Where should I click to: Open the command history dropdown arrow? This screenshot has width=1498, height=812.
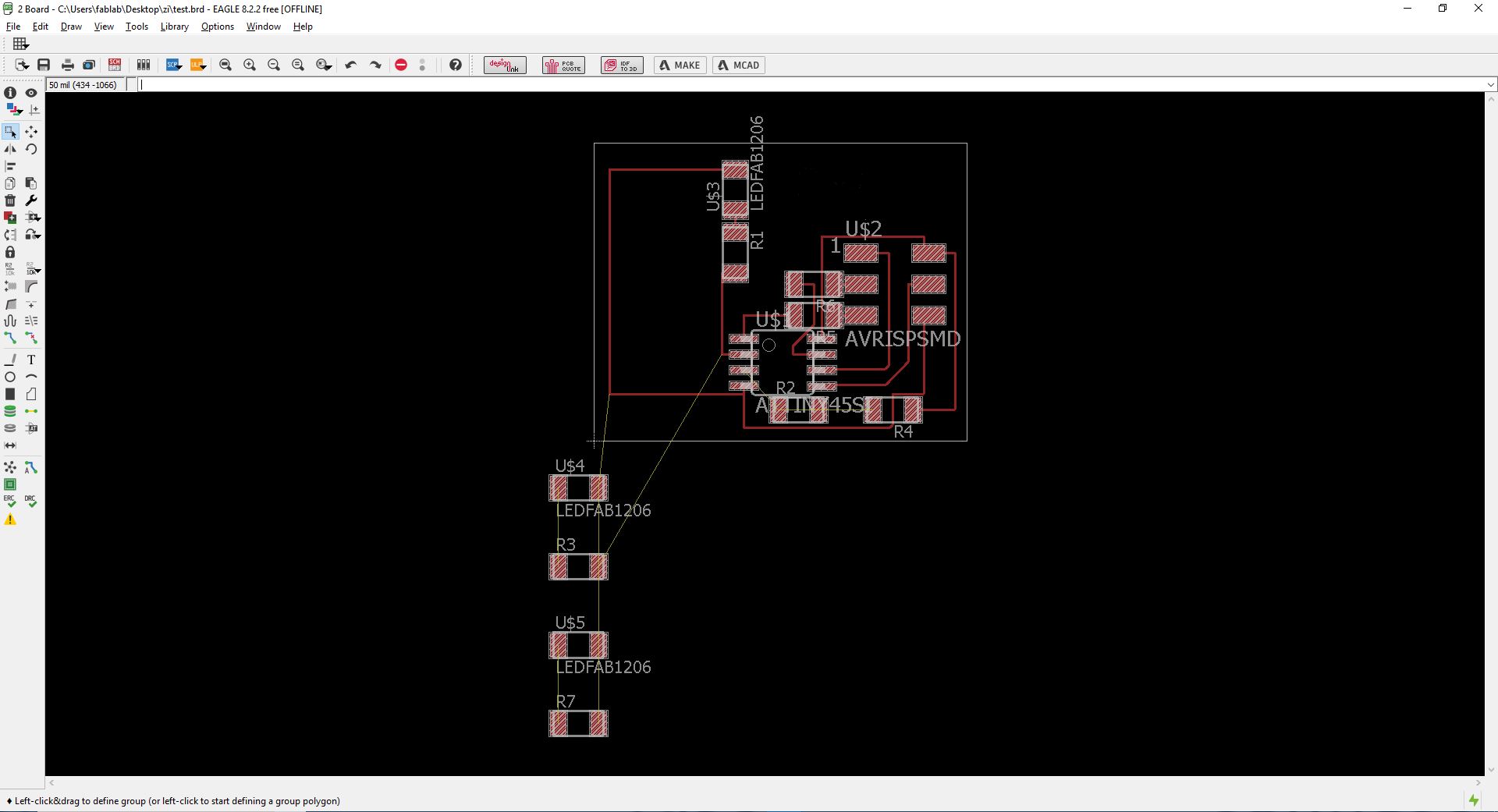(1491, 85)
